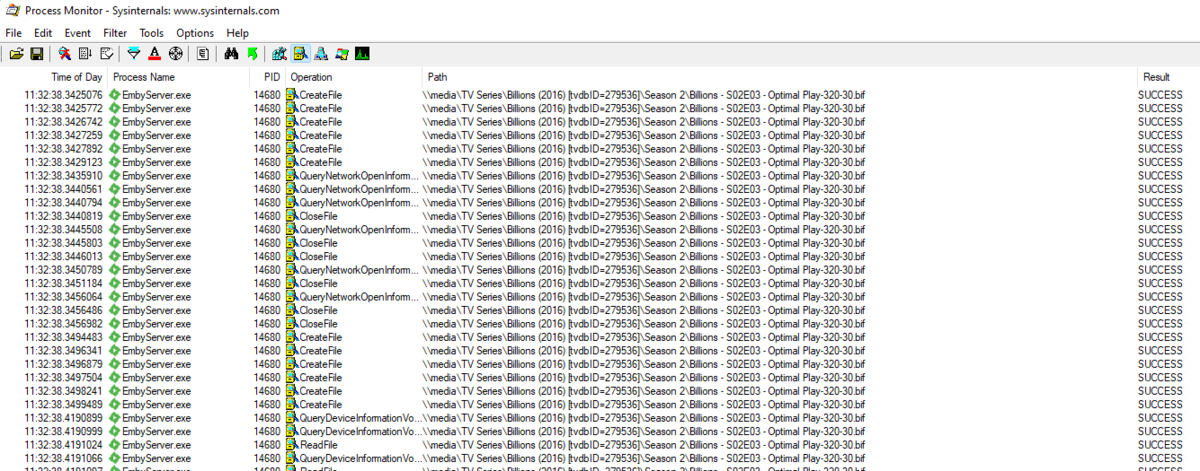Click the path cell of event 11:32:38.3456064
1200x471 pixels.
coord(646,297)
